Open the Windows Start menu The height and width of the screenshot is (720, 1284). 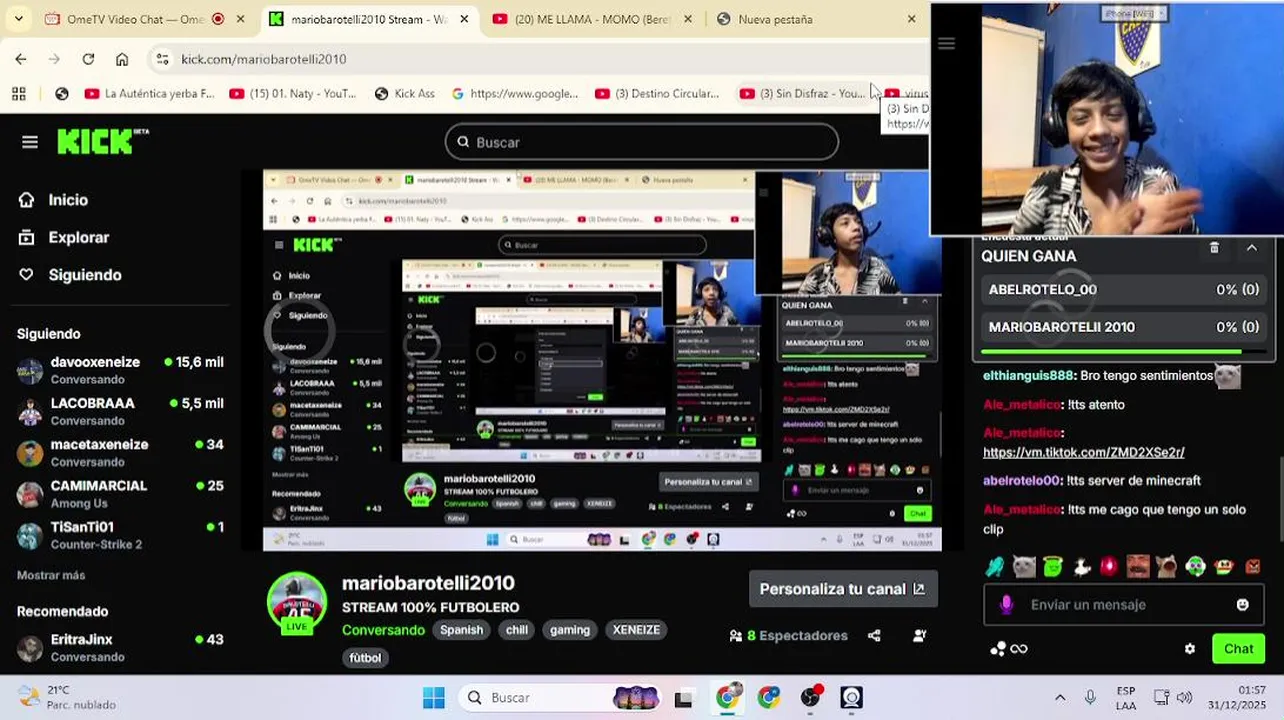(x=433, y=697)
